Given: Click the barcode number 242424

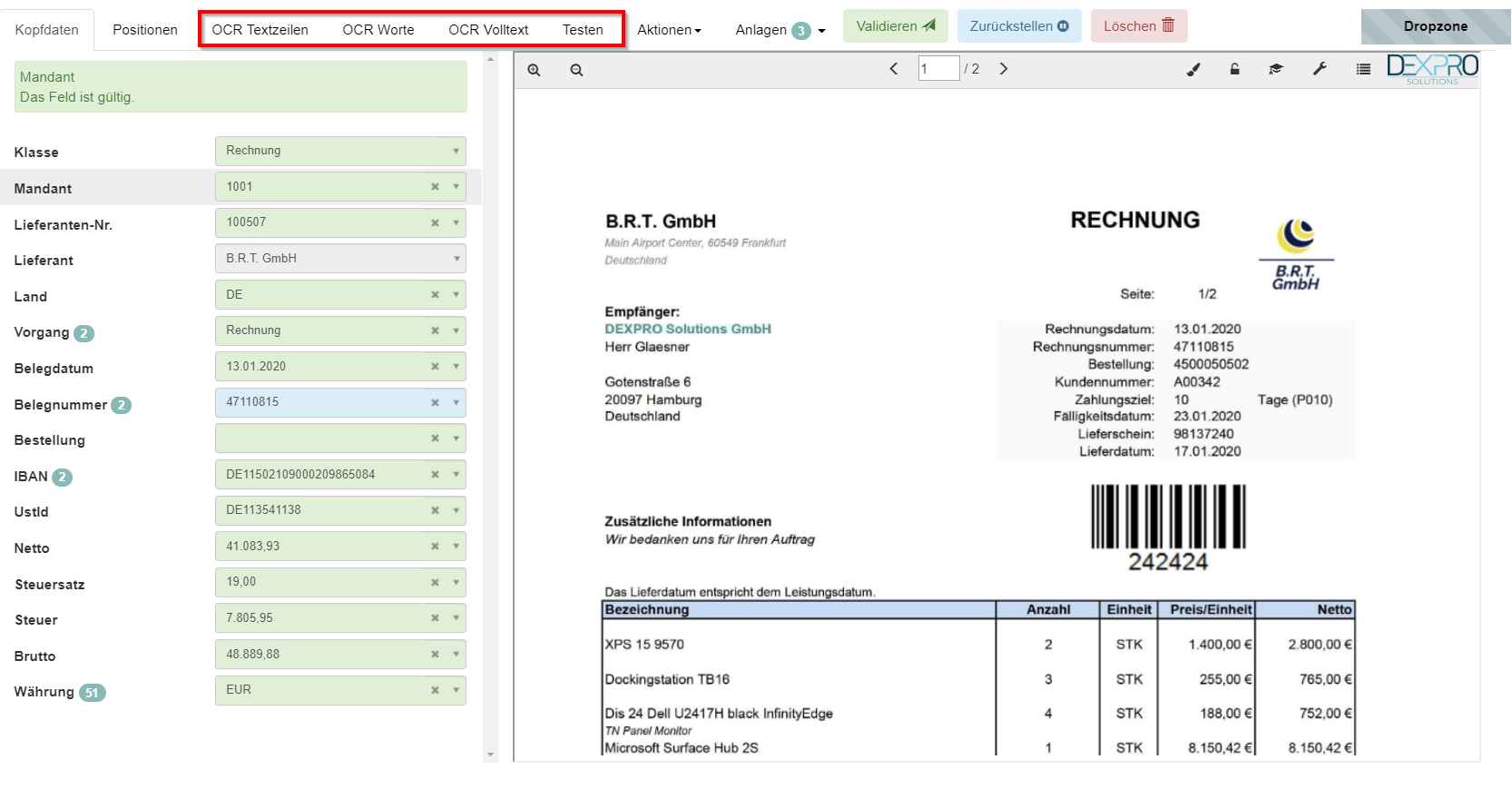Looking at the screenshot, I should [1168, 562].
